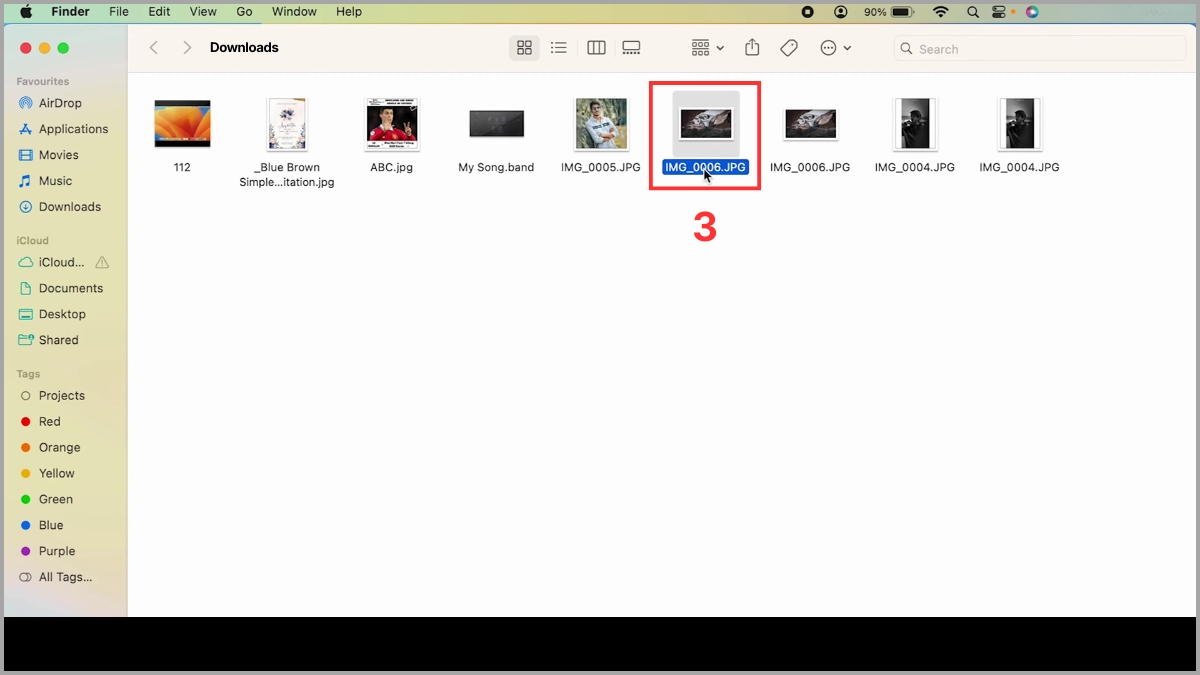The height and width of the screenshot is (675, 1200).
Task: Click the ABC.jpg filename label
Action: pyautogui.click(x=392, y=167)
